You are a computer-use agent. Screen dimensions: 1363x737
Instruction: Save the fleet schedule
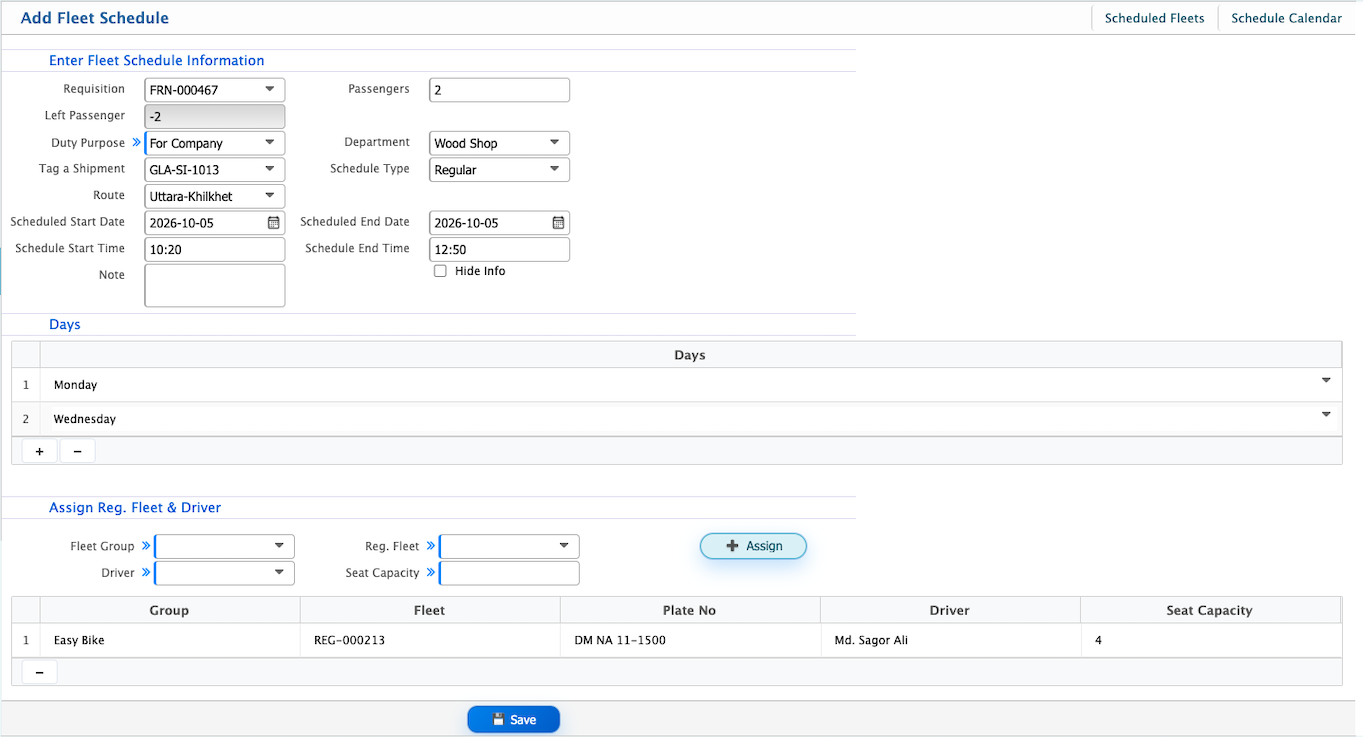tap(513, 720)
